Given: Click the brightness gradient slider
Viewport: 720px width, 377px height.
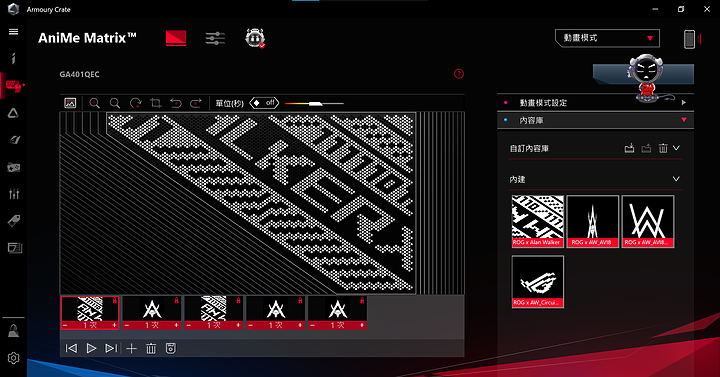Looking at the screenshot, I should coord(314,103).
